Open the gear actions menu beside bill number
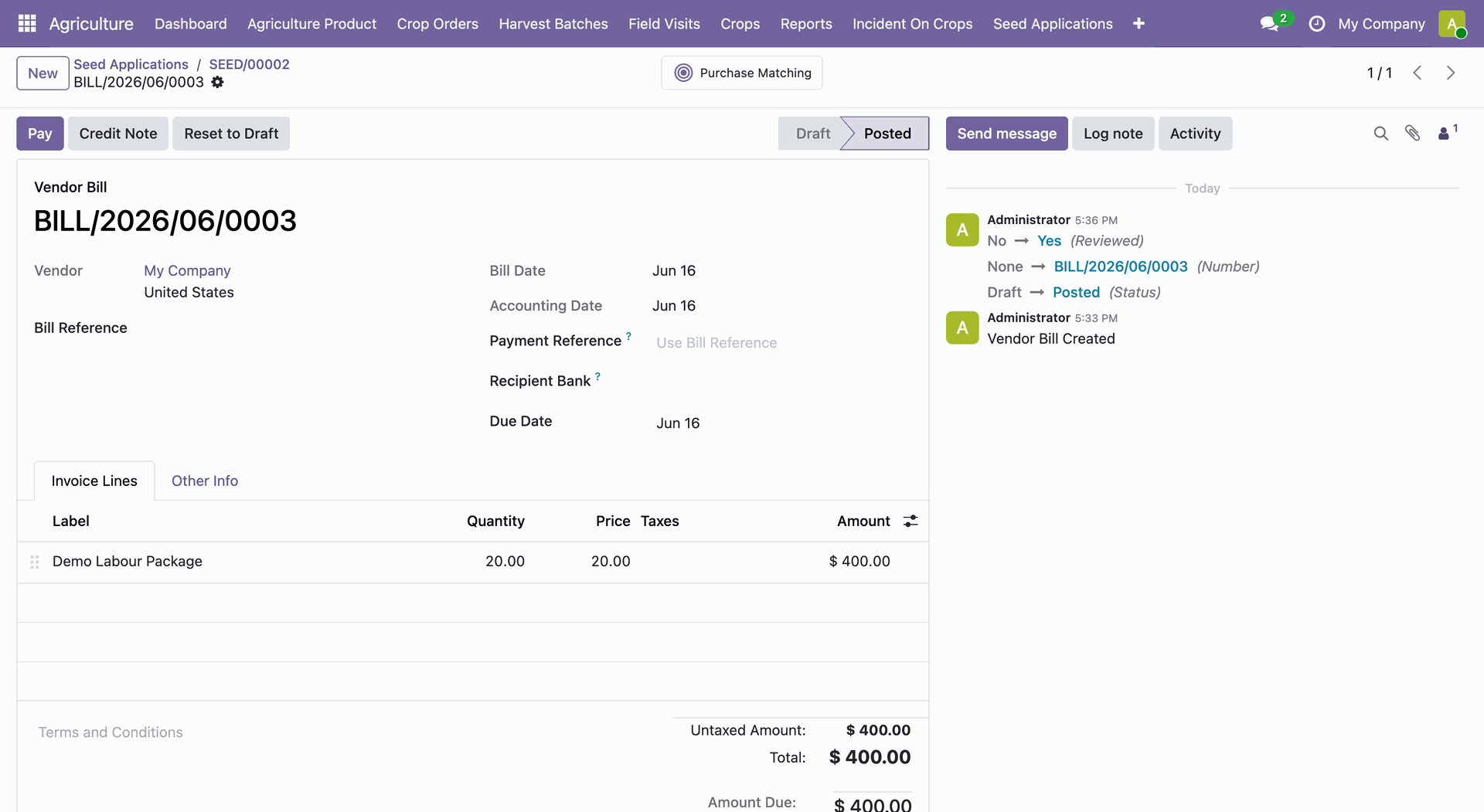This screenshot has height=812, width=1484. tap(217, 82)
